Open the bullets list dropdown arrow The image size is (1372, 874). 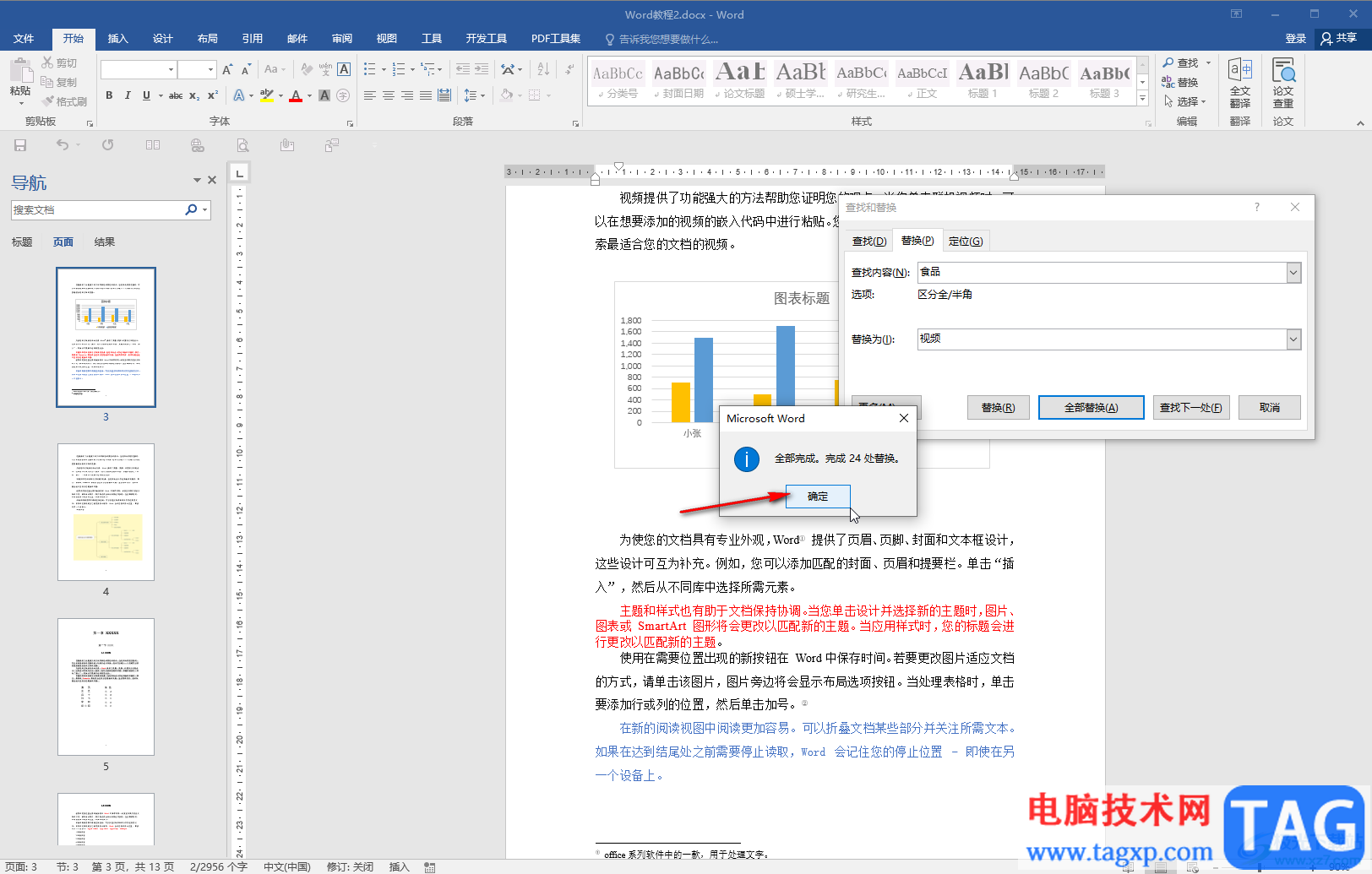click(x=384, y=69)
